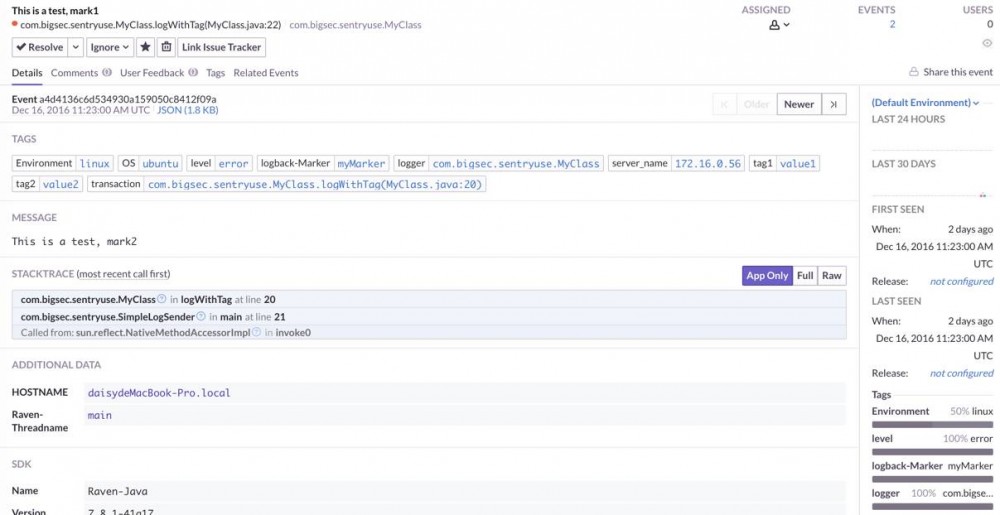
Task: Click help icon beside NativeMethodAccessorImpl
Action: click(x=256, y=332)
